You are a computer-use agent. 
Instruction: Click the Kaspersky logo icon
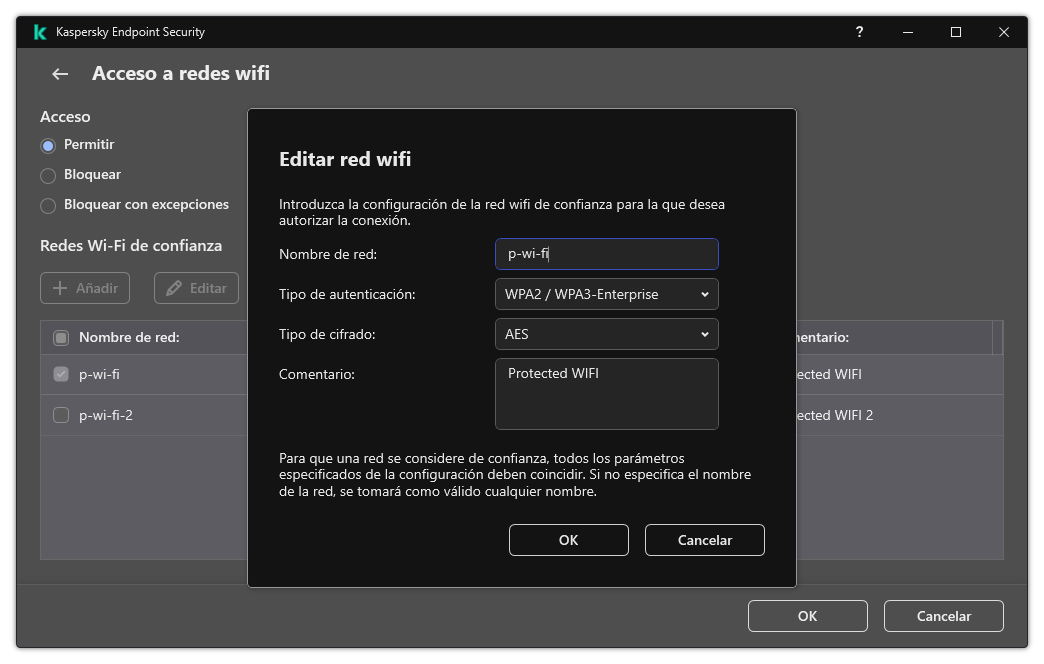pos(39,31)
